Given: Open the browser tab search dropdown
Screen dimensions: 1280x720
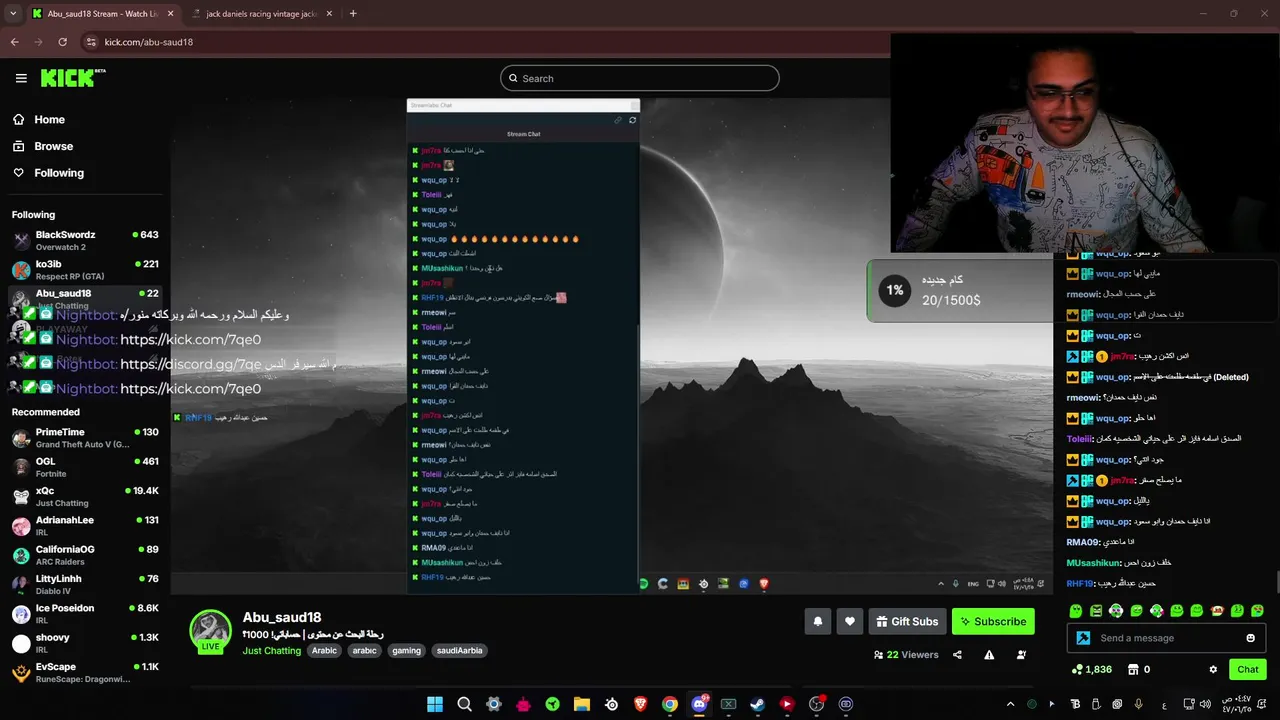Looking at the screenshot, I should pyautogui.click(x=12, y=14).
